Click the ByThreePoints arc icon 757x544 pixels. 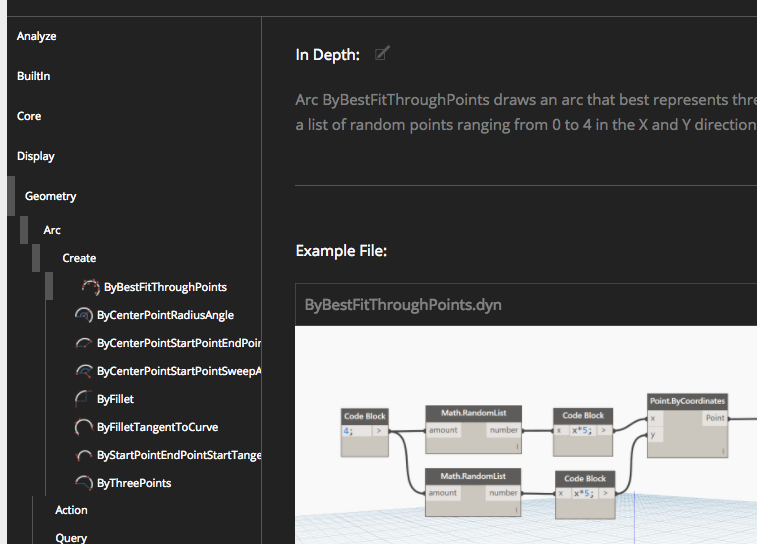tap(84, 483)
